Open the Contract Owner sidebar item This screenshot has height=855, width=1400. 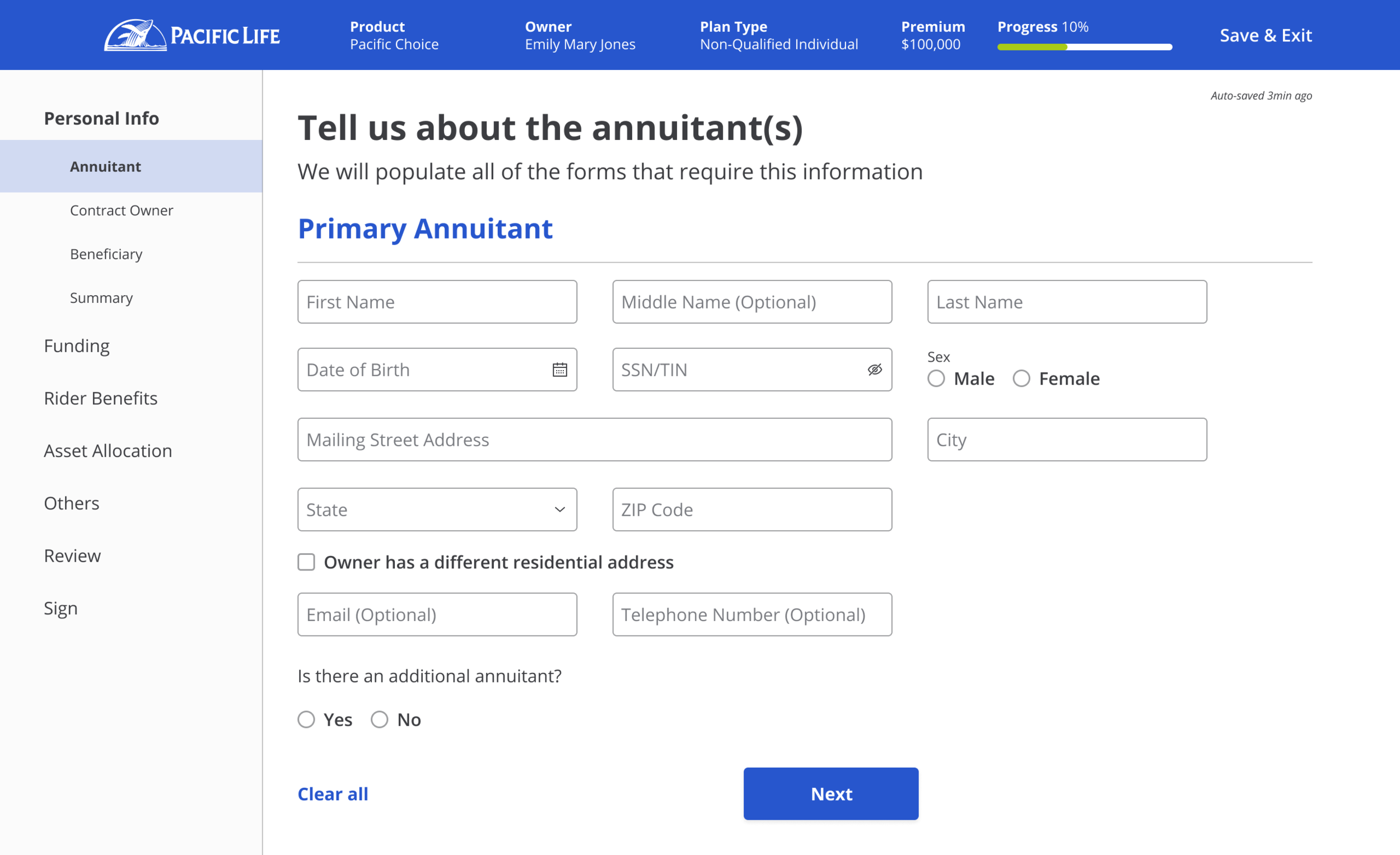(121, 210)
